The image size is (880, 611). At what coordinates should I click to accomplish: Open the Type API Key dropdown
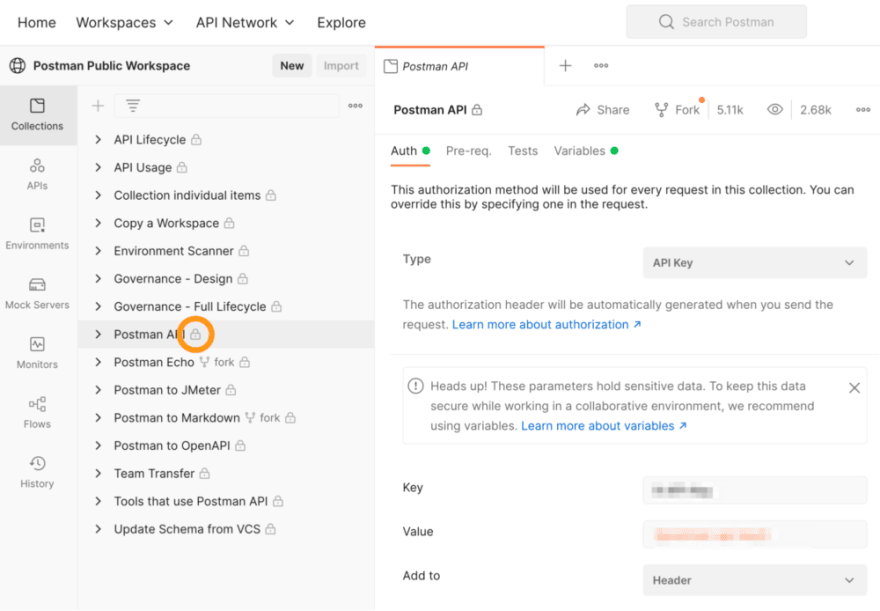[754, 263]
